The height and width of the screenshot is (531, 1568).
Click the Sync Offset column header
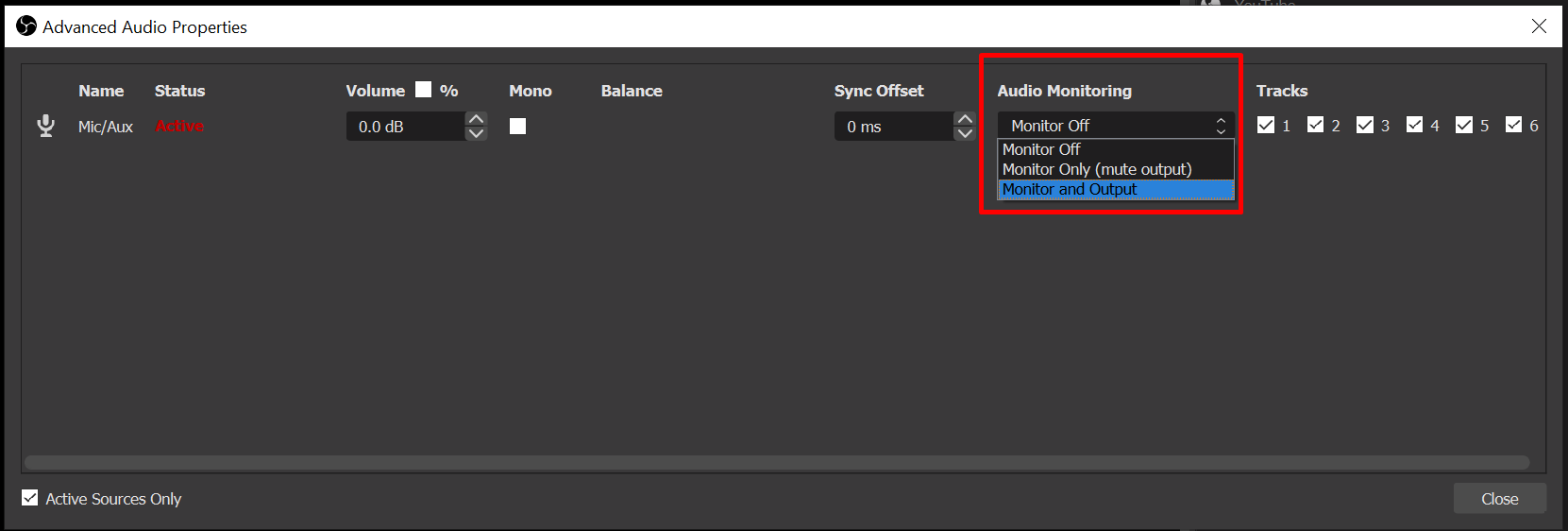pos(879,91)
